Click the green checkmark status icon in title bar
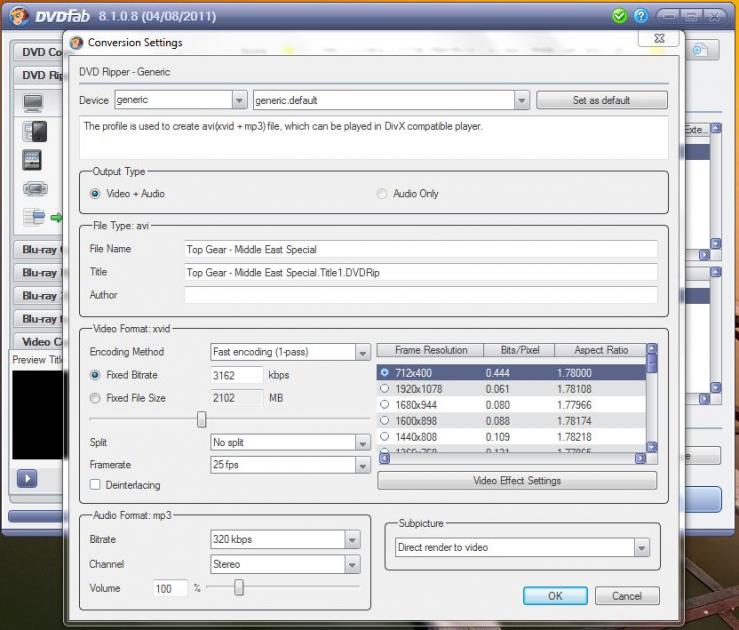739x630 pixels. 620,16
